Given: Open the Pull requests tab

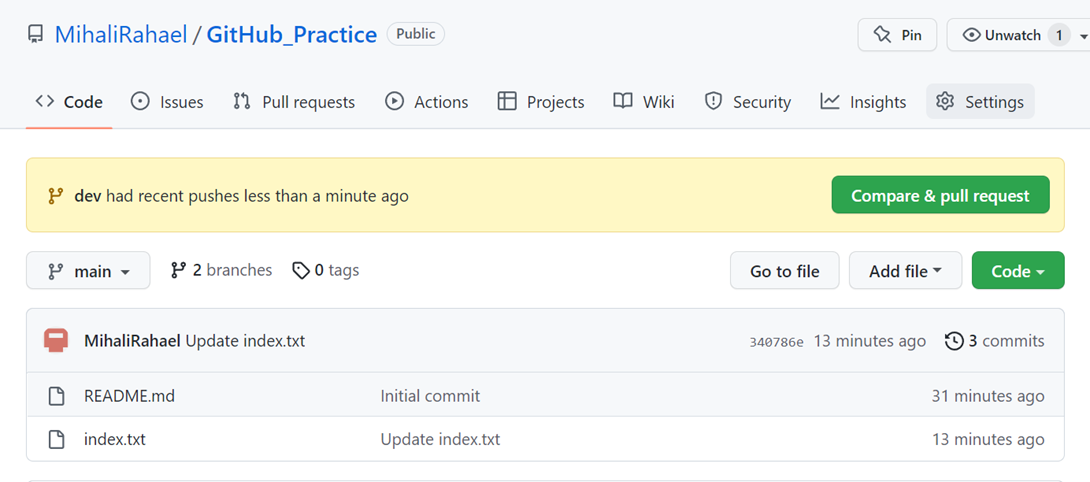Looking at the screenshot, I should tap(294, 102).
